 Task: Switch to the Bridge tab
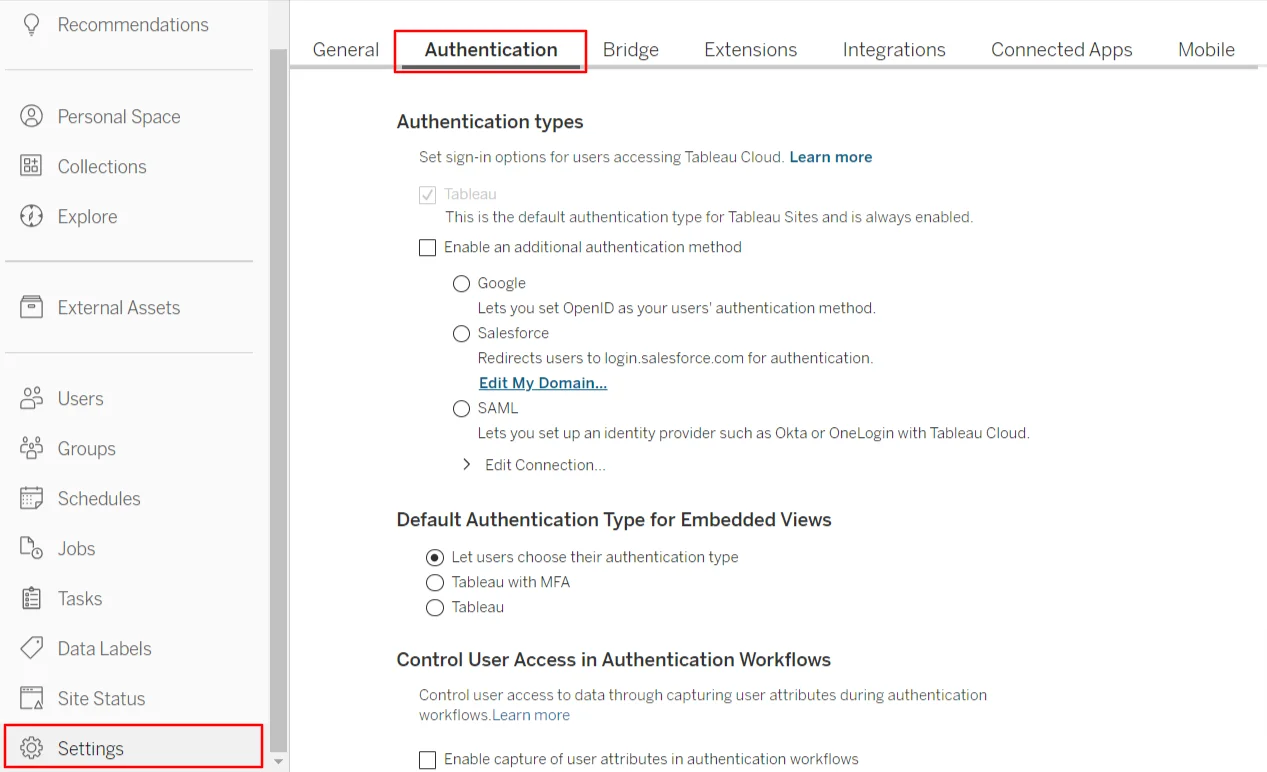click(x=630, y=49)
